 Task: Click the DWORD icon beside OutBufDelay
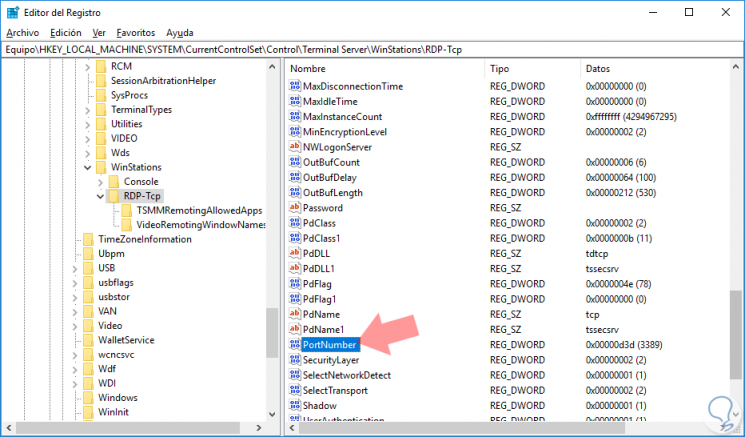pyautogui.click(x=295, y=177)
